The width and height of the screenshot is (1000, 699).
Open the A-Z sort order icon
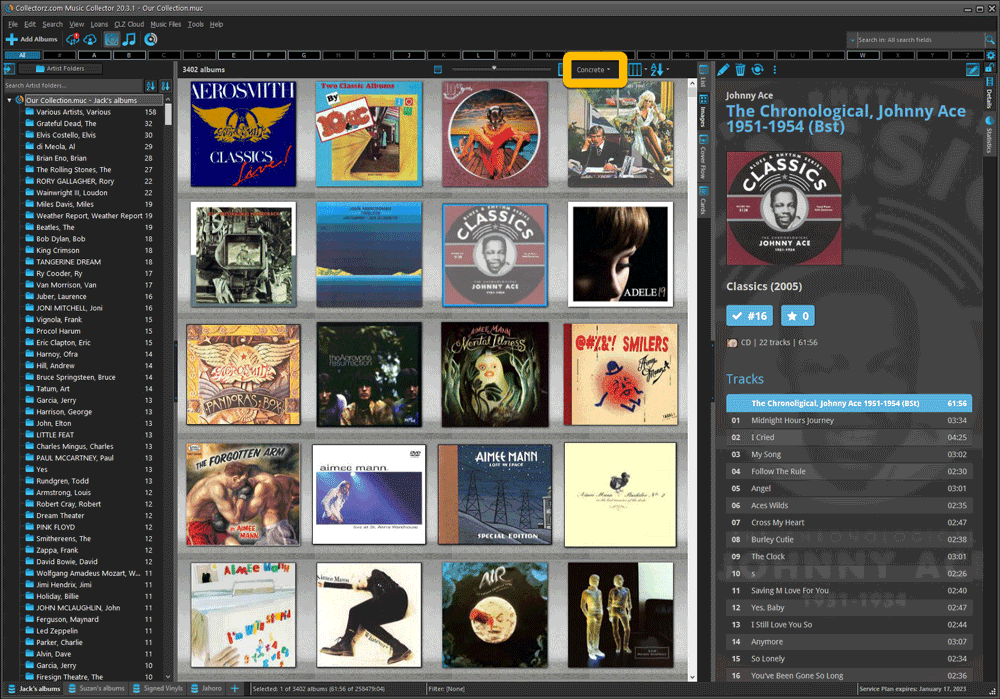[659, 70]
